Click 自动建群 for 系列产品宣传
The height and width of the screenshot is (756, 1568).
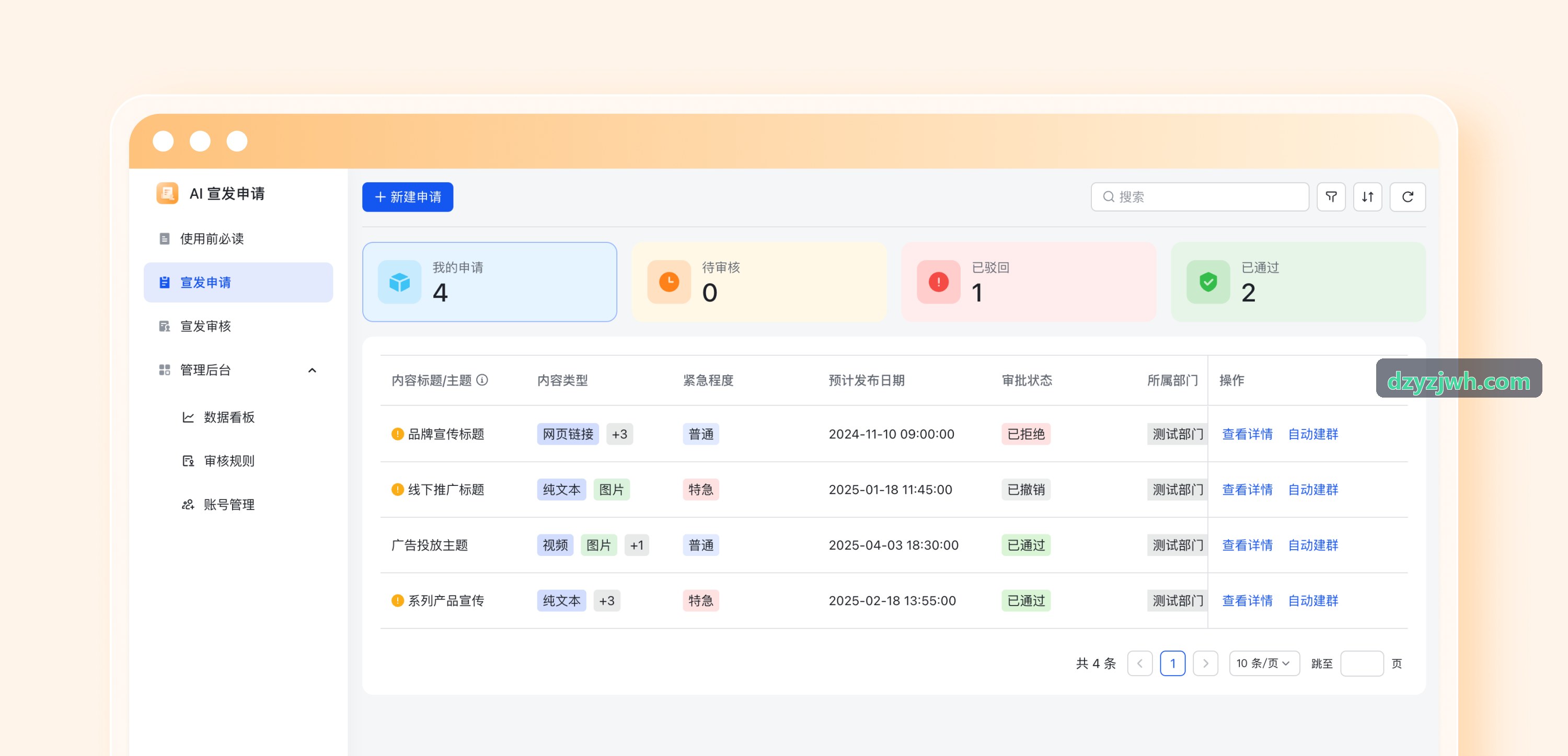(1312, 600)
